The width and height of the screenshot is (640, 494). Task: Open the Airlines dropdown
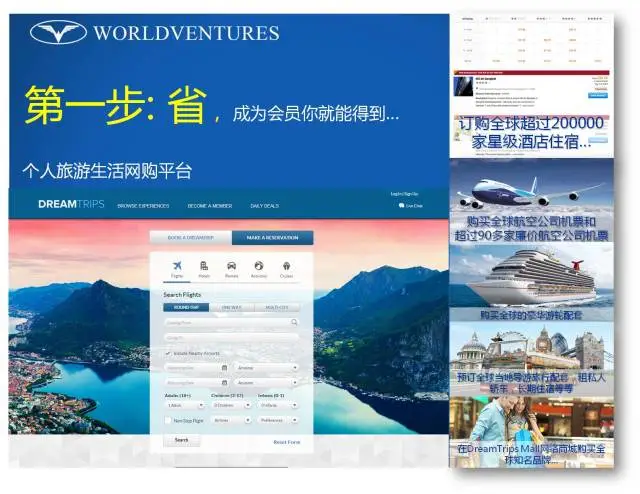click(x=231, y=420)
